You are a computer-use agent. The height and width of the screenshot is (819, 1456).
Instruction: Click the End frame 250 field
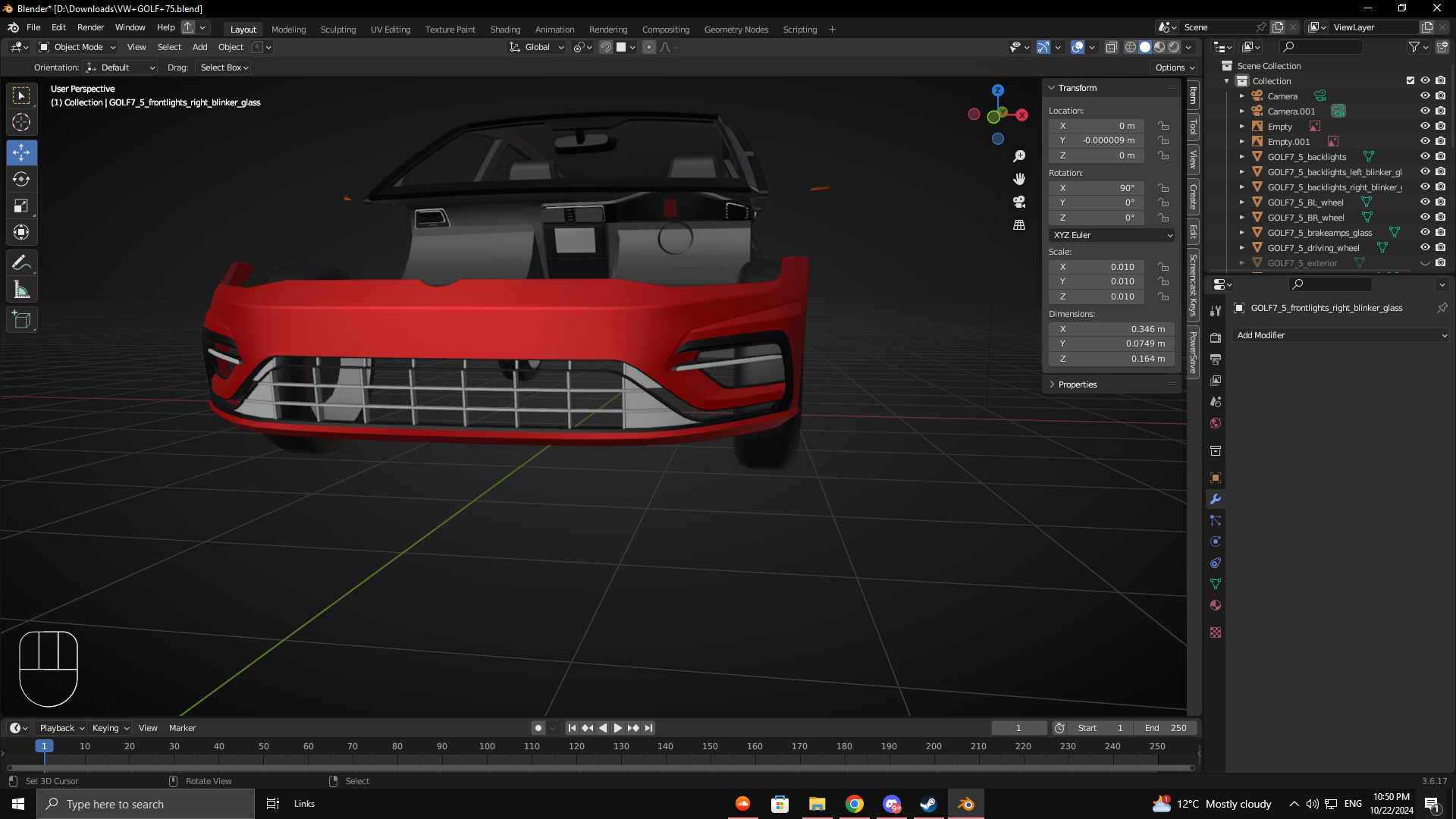pyautogui.click(x=1166, y=728)
